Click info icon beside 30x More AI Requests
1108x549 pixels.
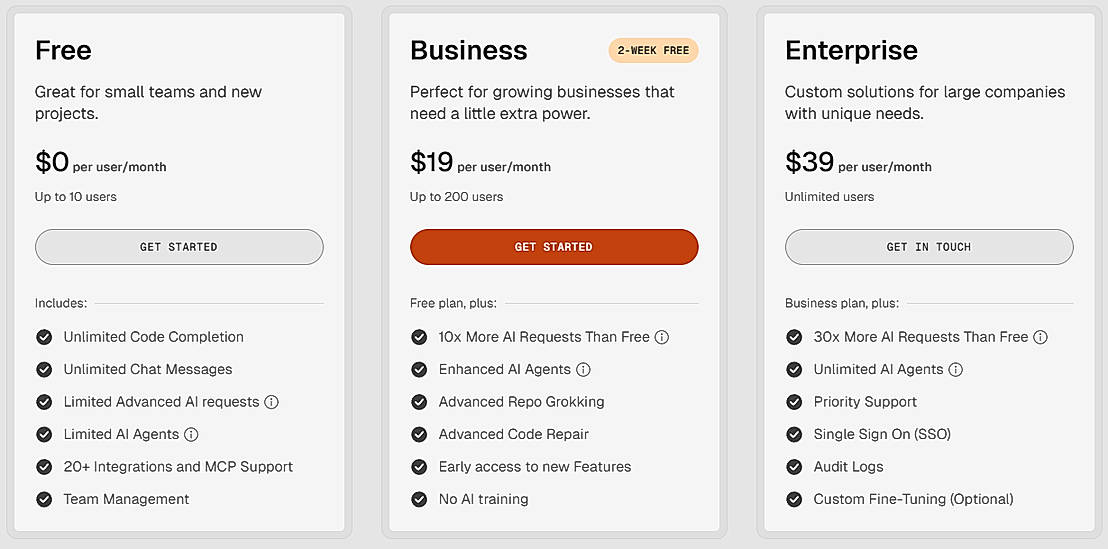tap(1040, 337)
